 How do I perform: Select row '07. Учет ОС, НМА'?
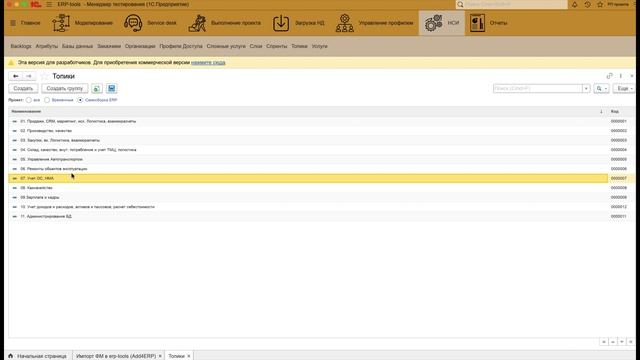308,178
